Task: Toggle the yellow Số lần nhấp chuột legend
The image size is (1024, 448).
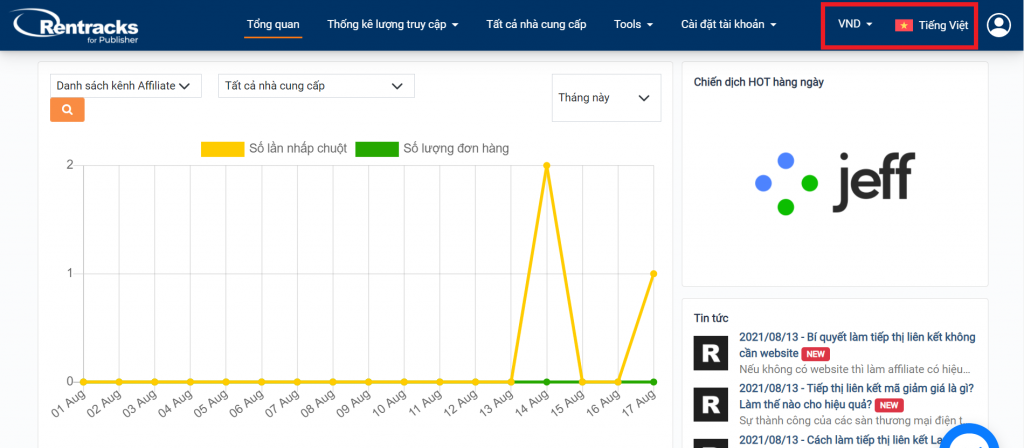Action: pos(274,148)
